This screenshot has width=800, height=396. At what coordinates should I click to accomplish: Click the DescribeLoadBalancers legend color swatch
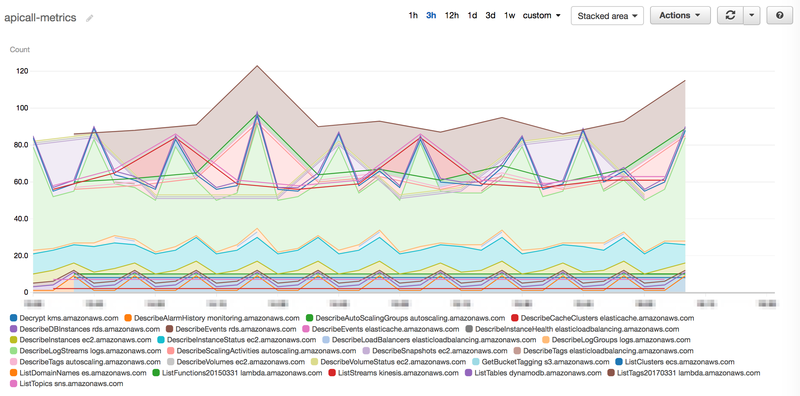point(326,340)
